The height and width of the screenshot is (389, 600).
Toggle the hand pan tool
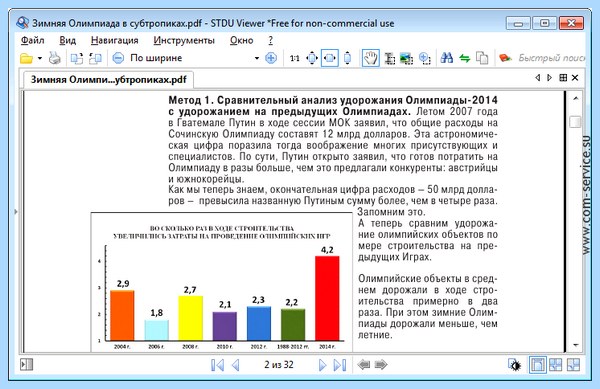pos(370,58)
